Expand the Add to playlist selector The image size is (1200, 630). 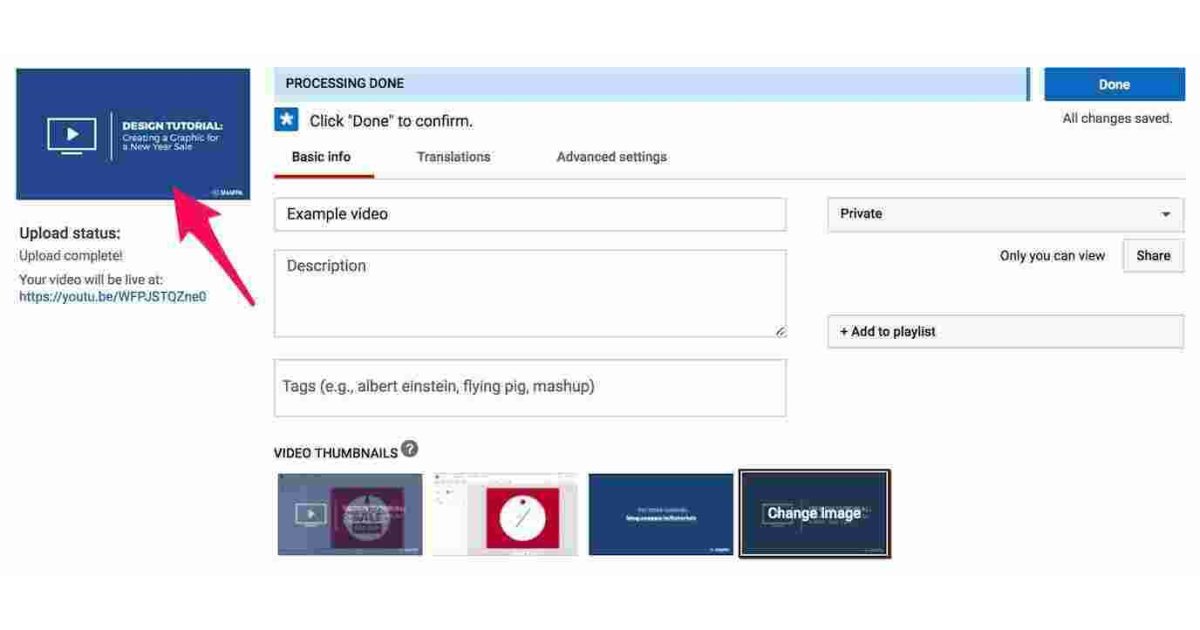(x=1005, y=332)
